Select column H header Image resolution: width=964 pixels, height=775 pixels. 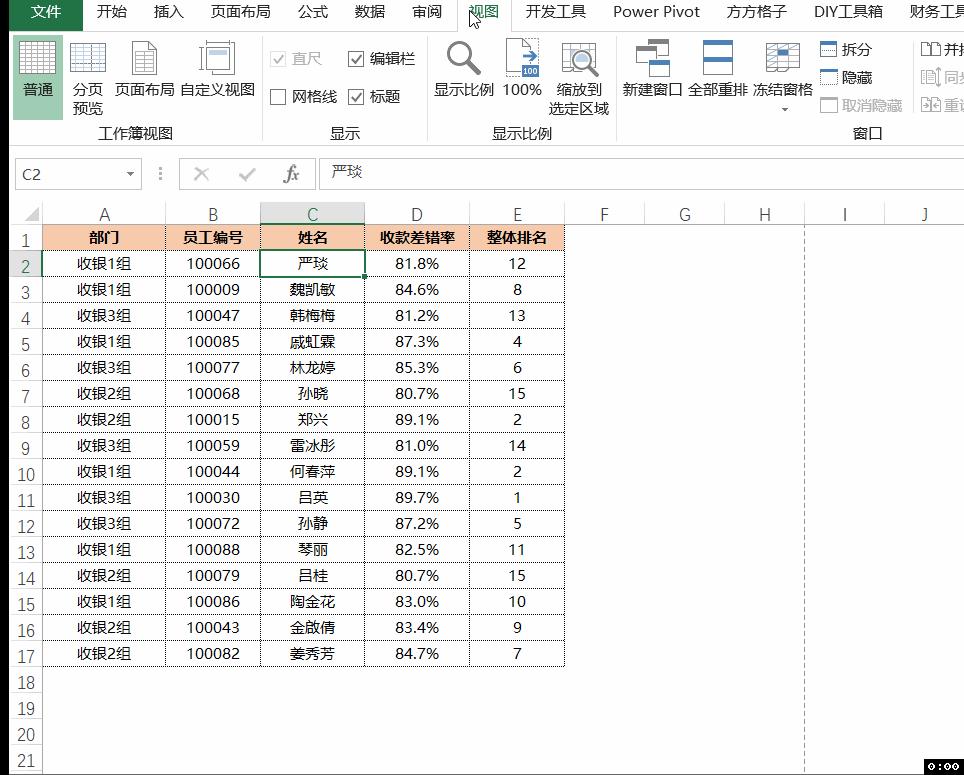click(764, 214)
